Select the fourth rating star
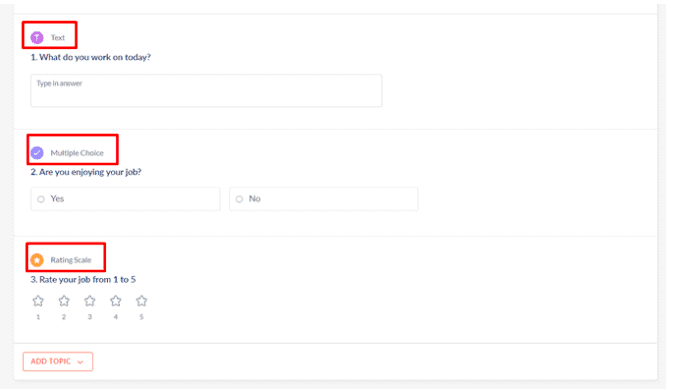673x390 pixels. click(x=115, y=301)
